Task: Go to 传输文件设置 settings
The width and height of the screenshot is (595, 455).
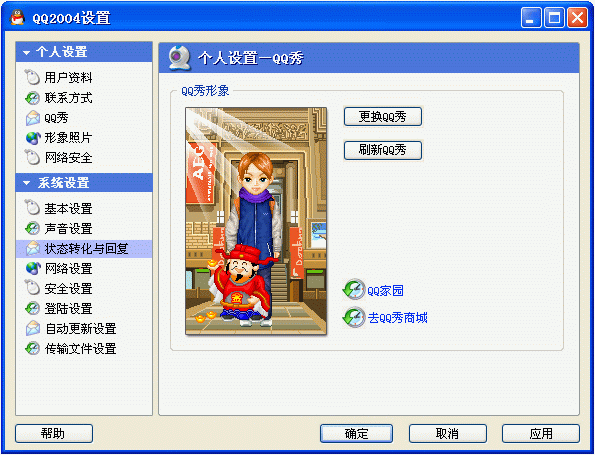Action: click(80, 348)
